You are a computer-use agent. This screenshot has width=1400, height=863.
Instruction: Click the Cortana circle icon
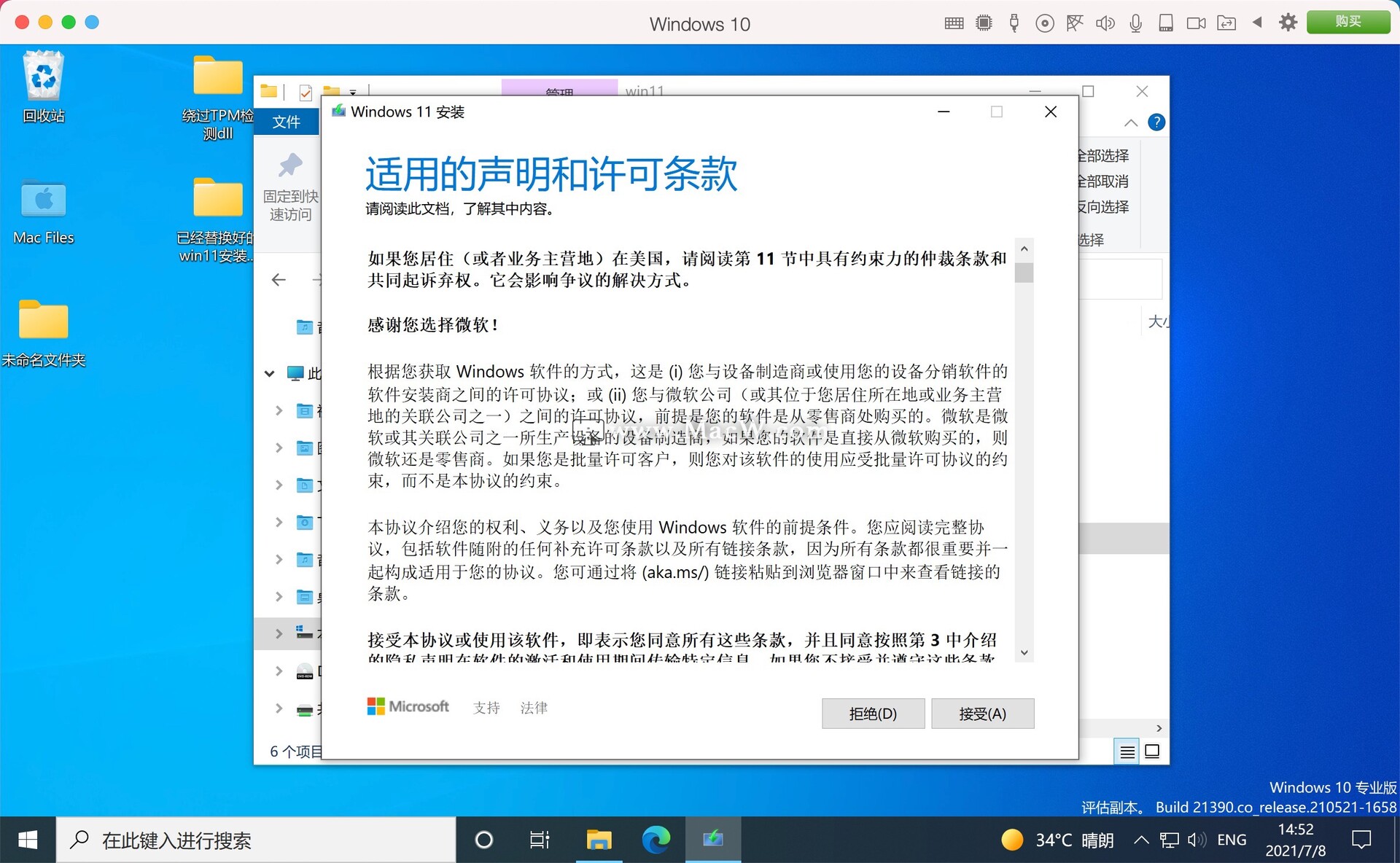pos(483,840)
